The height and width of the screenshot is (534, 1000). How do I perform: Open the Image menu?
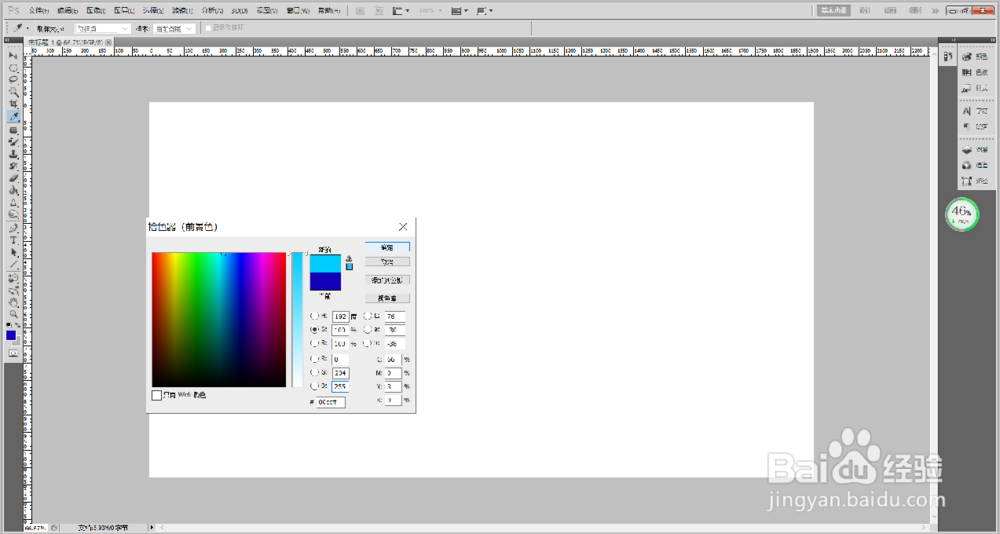[96, 11]
